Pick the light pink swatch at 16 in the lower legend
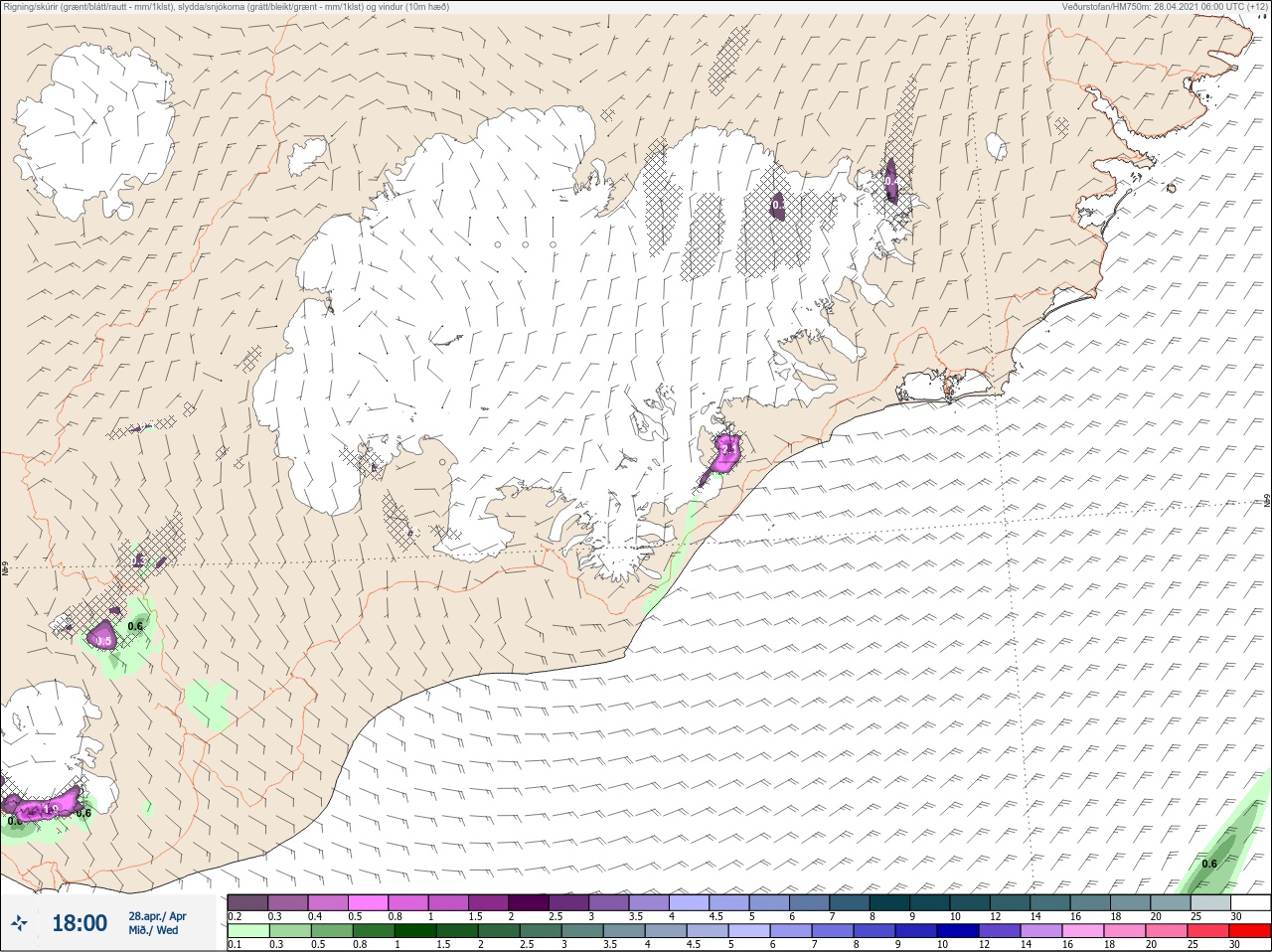Screen dimensions: 1272x952 click(1081, 931)
